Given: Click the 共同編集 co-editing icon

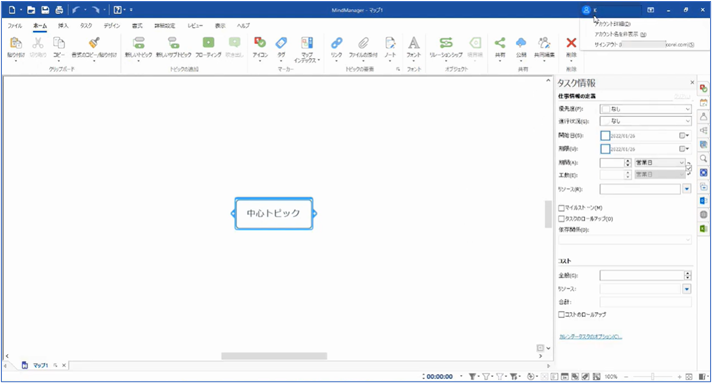Looking at the screenshot, I should pyautogui.click(x=544, y=43).
